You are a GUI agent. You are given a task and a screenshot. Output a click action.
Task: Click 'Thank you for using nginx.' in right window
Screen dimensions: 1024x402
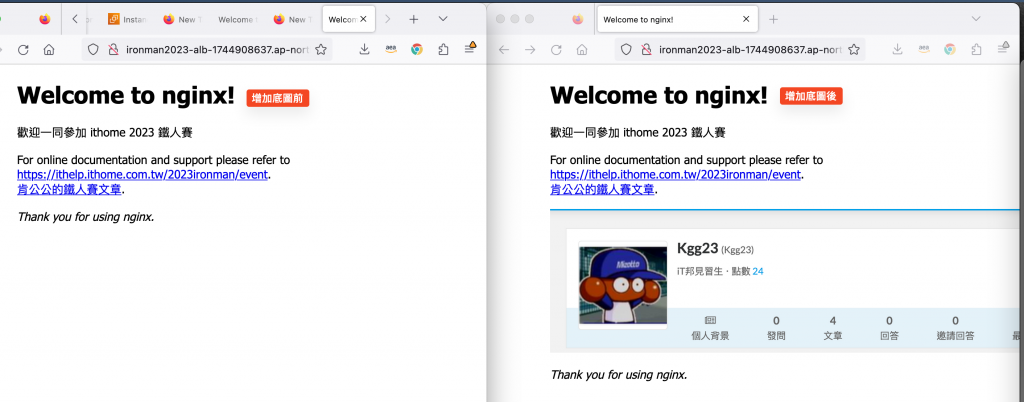pos(618,375)
